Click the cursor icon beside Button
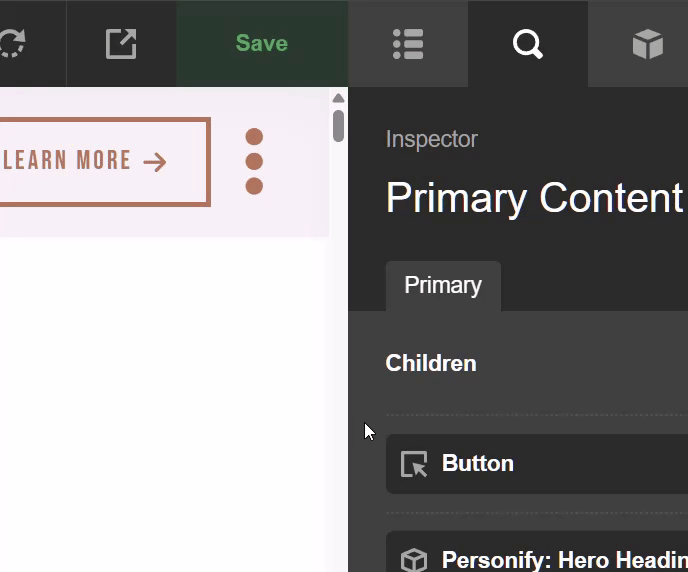688x572 pixels. pyautogui.click(x=413, y=464)
